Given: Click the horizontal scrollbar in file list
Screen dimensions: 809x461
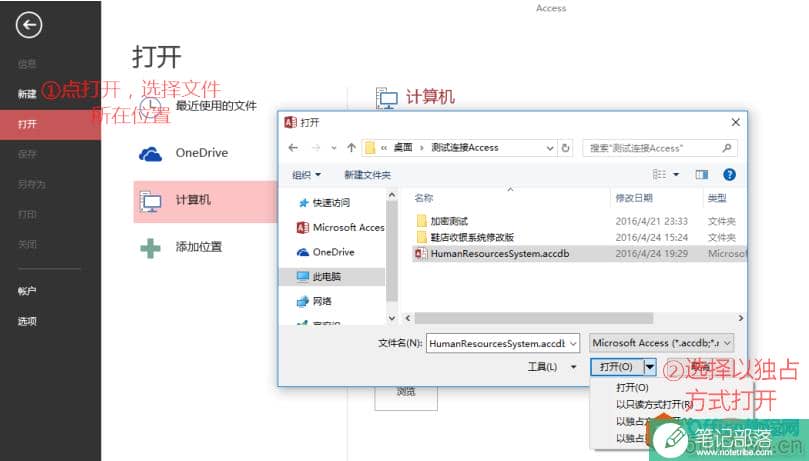Looking at the screenshot, I should click(534, 318).
